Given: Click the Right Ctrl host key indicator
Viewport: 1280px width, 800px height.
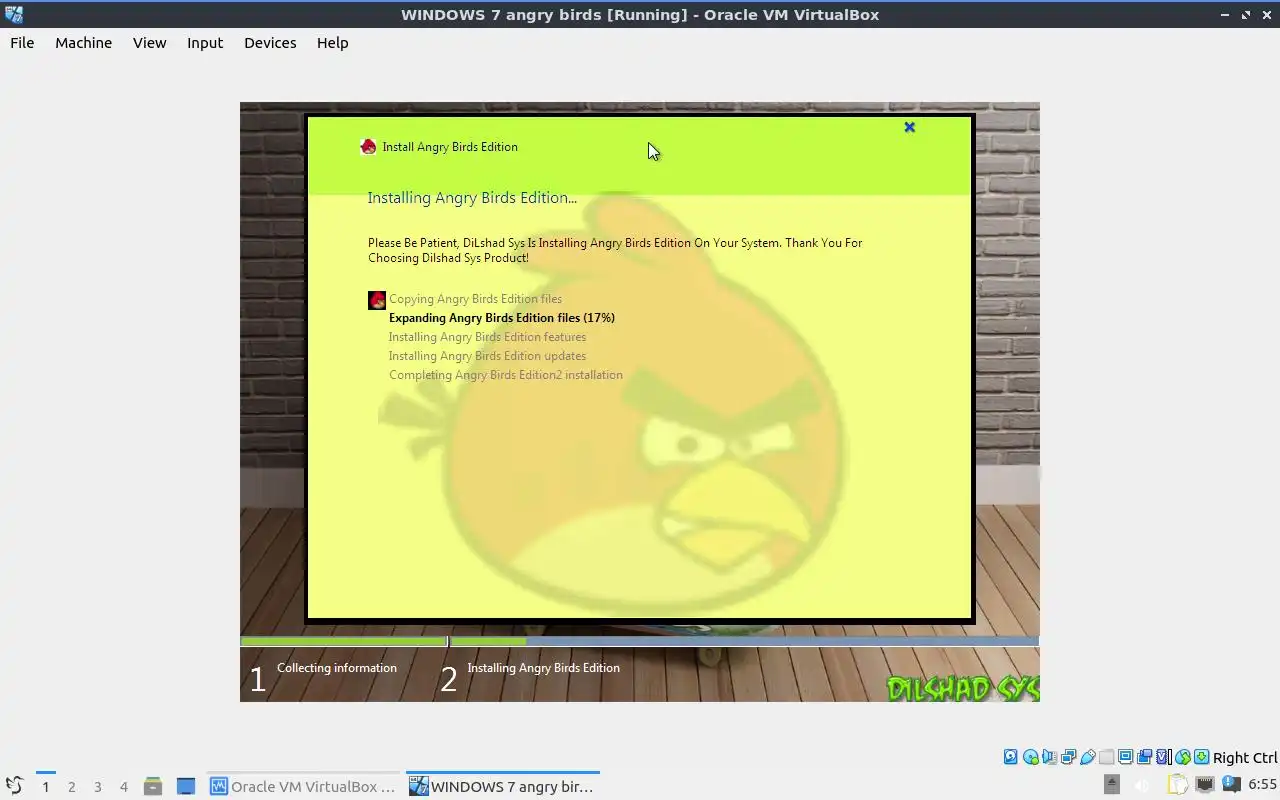Looking at the screenshot, I should pos(1245,757).
